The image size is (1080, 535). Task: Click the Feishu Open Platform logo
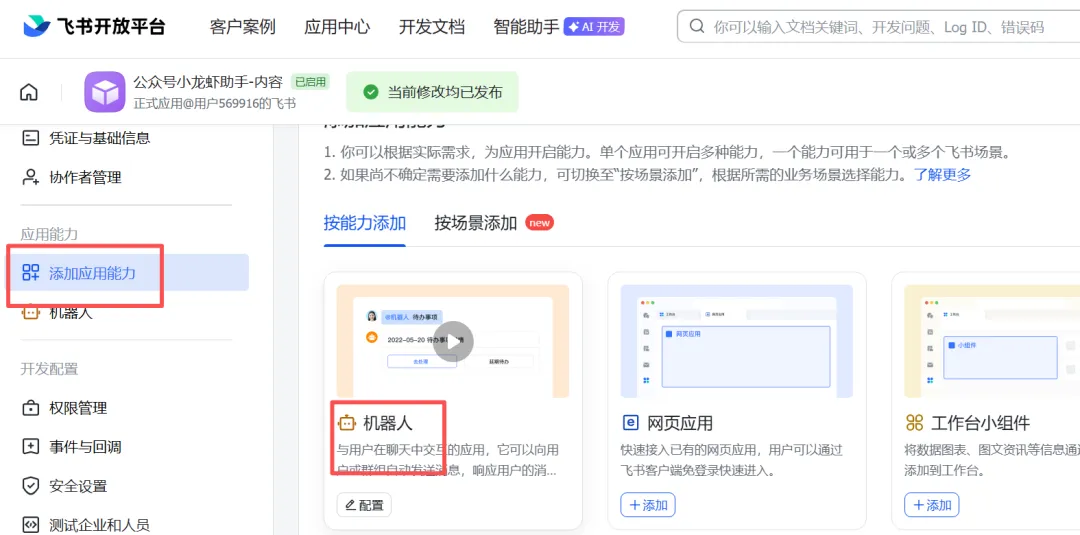click(94, 27)
